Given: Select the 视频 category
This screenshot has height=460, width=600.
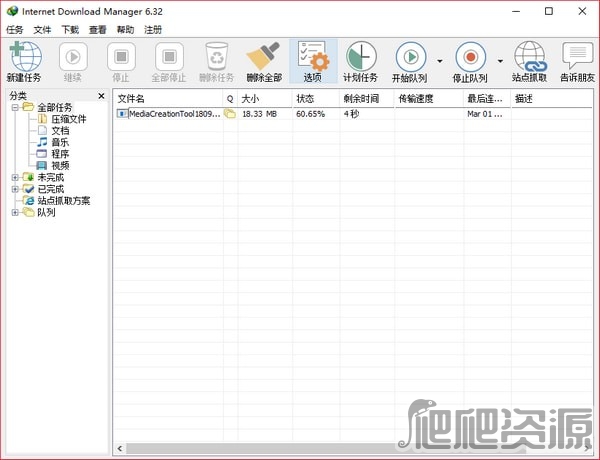Looking at the screenshot, I should 60,166.
